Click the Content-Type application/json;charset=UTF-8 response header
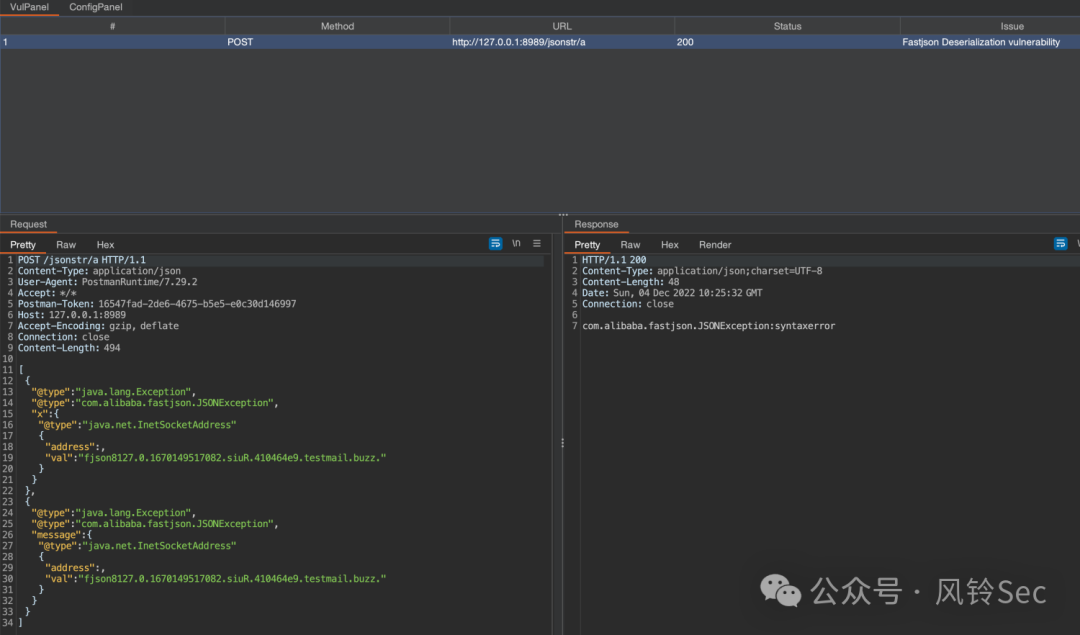Screen dimensions: 1080x635 pyautogui.click(x=702, y=271)
